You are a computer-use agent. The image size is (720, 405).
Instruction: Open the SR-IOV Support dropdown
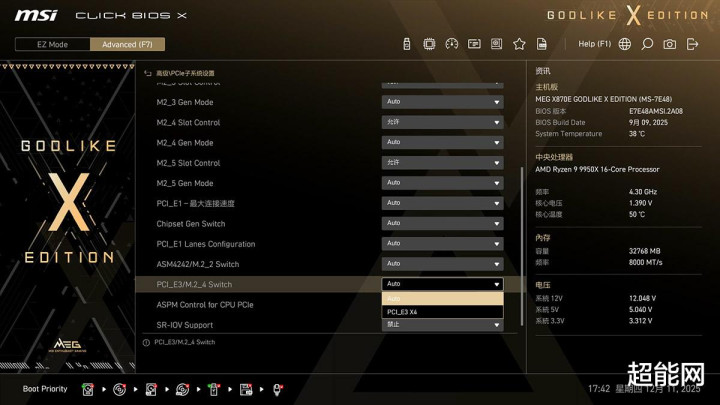[x=442, y=325]
